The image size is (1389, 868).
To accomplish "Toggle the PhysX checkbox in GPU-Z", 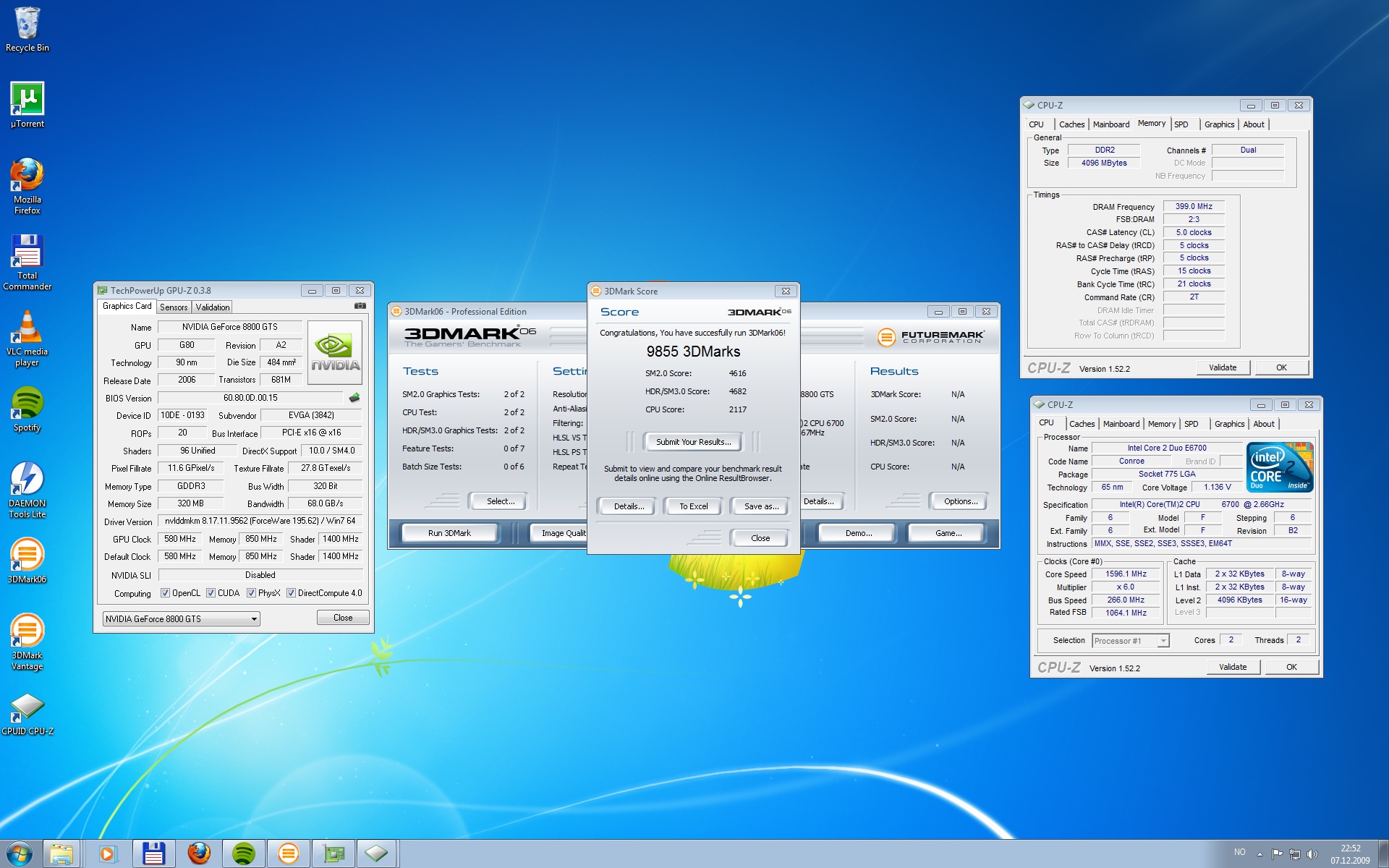I will point(251,593).
